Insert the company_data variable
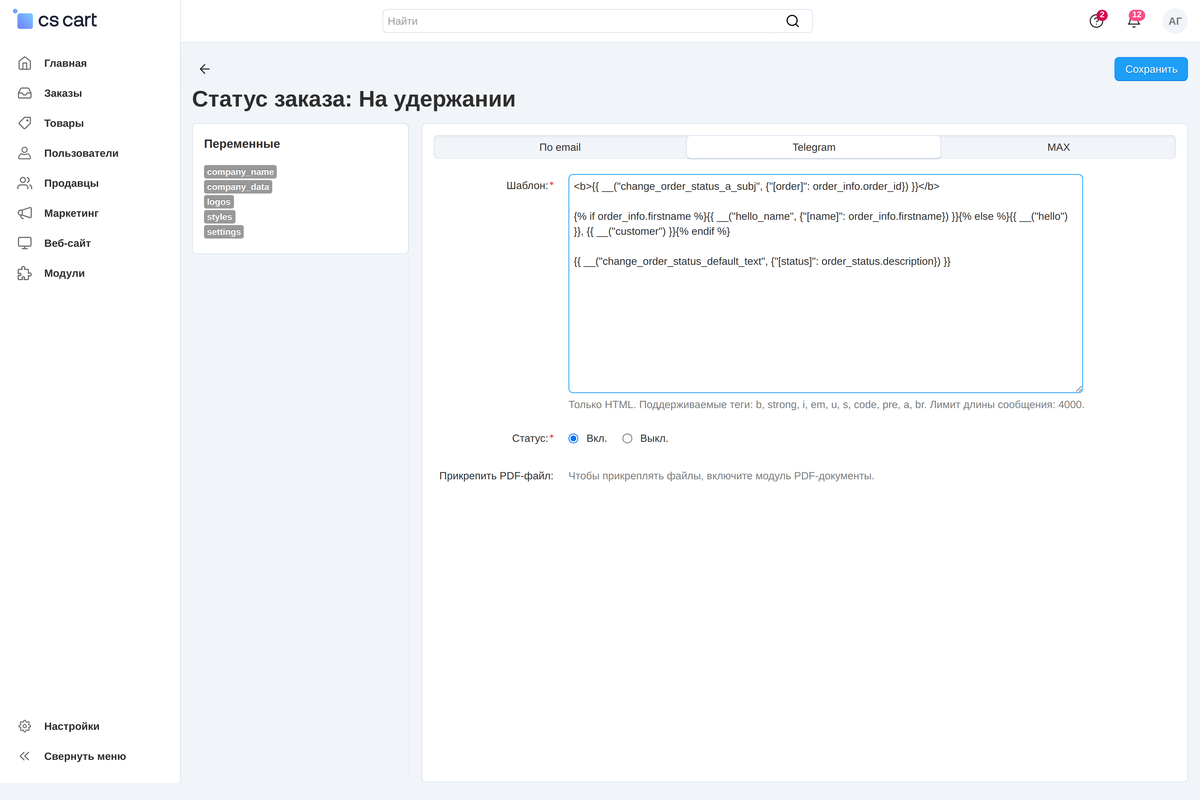 (x=238, y=187)
